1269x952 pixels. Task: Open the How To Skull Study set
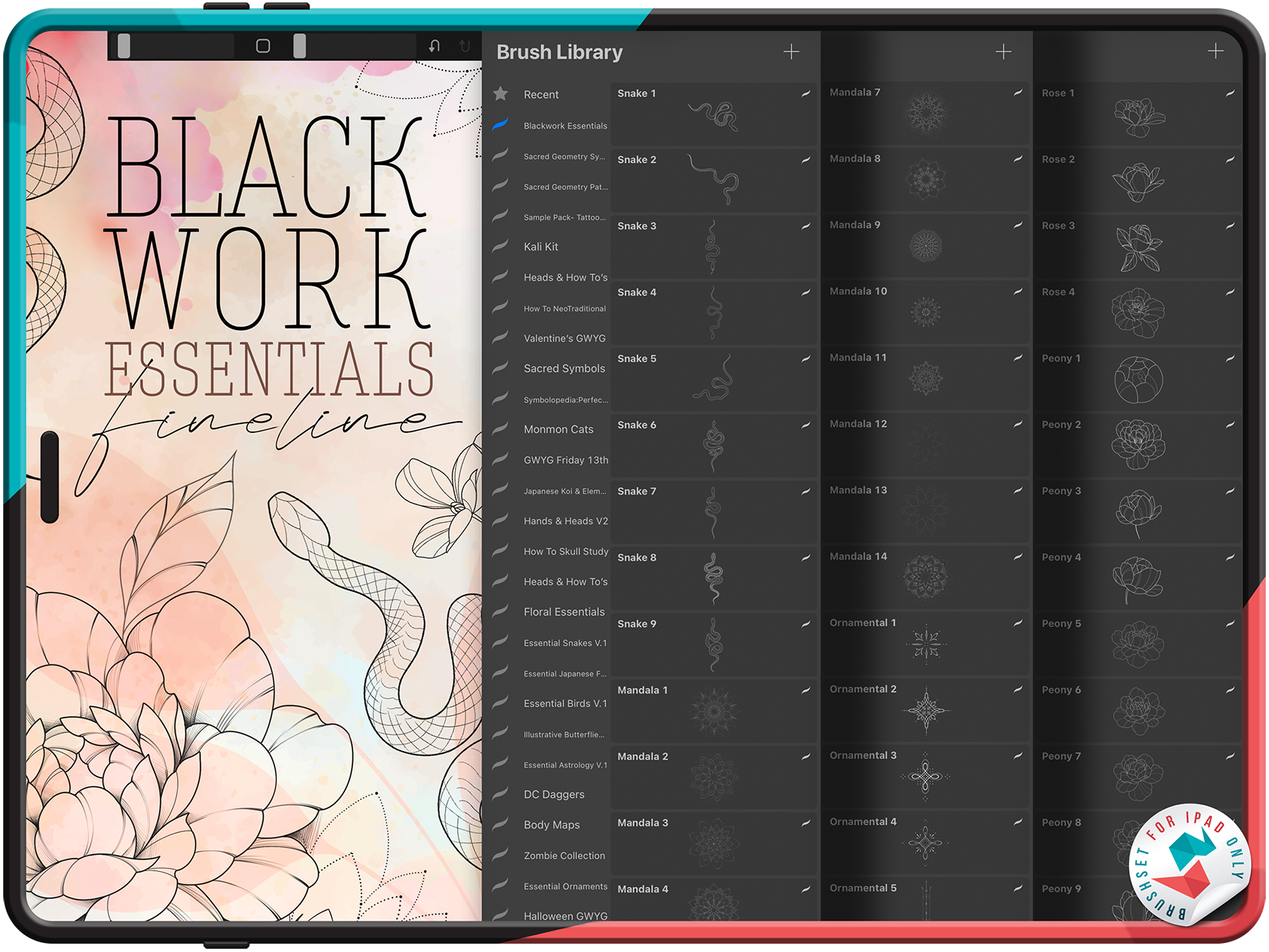[x=551, y=551]
